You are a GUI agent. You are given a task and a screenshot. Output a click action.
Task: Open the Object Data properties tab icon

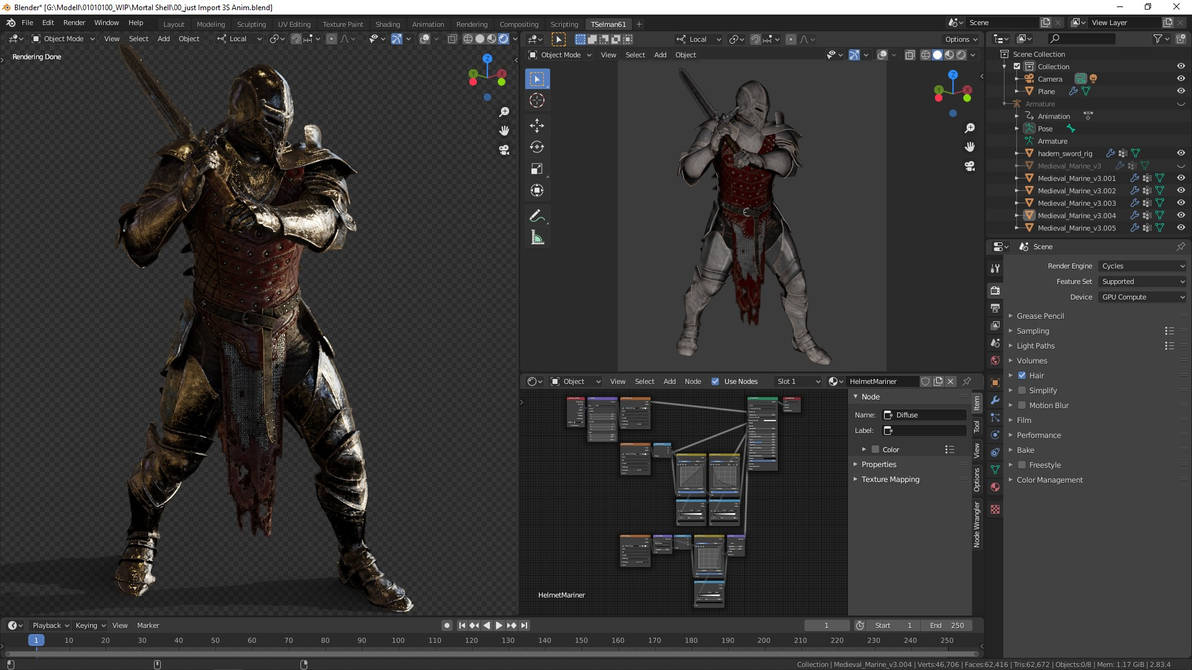coord(995,469)
